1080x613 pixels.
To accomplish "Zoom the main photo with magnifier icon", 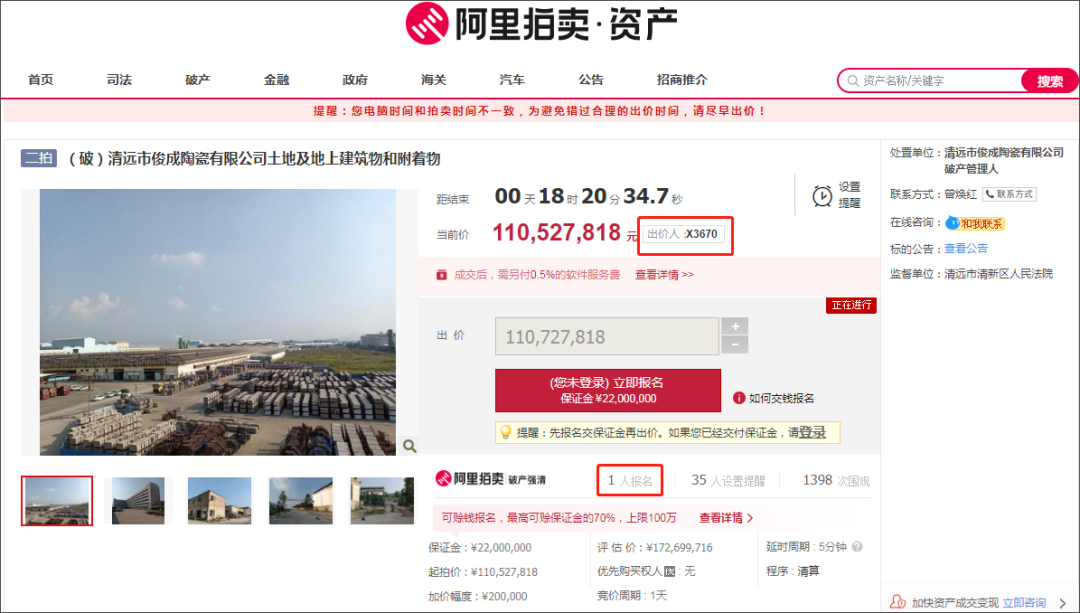I will pyautogui.click(x=409, y=446).
